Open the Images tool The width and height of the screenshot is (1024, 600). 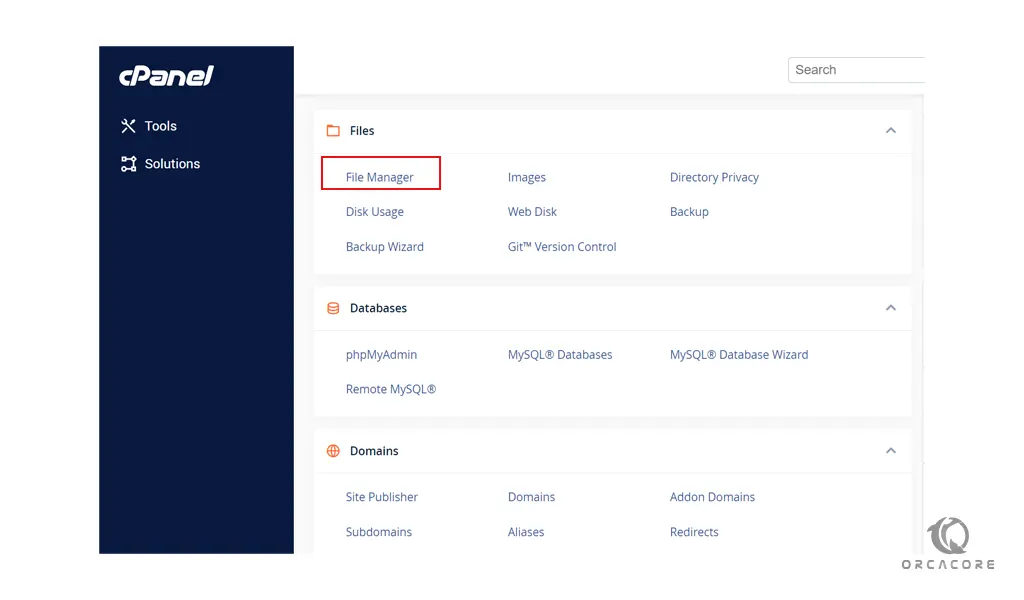point(526,178)
